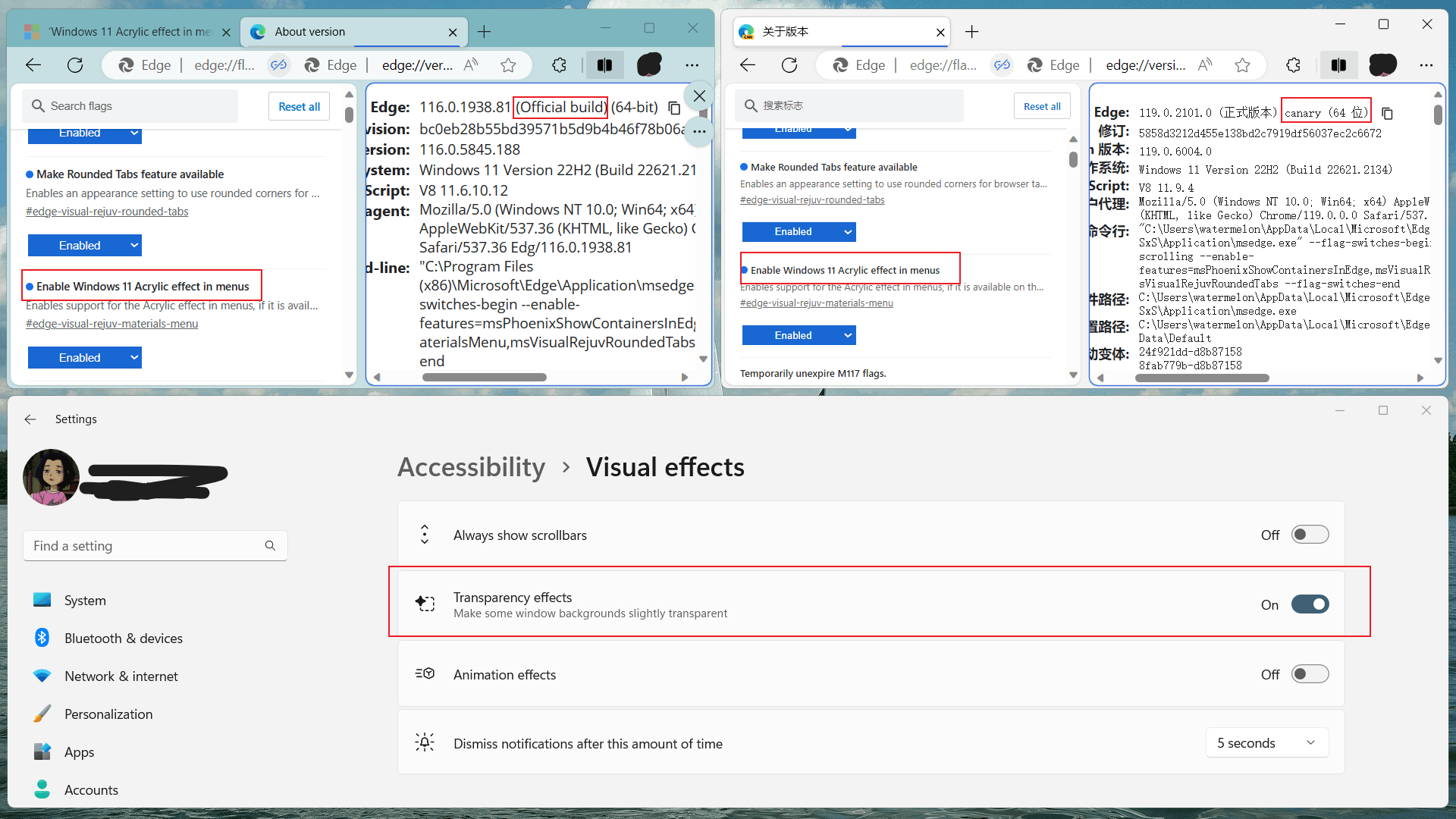Open Network & internet settings
Screen dimensions: 1456x819
(121, 676)
